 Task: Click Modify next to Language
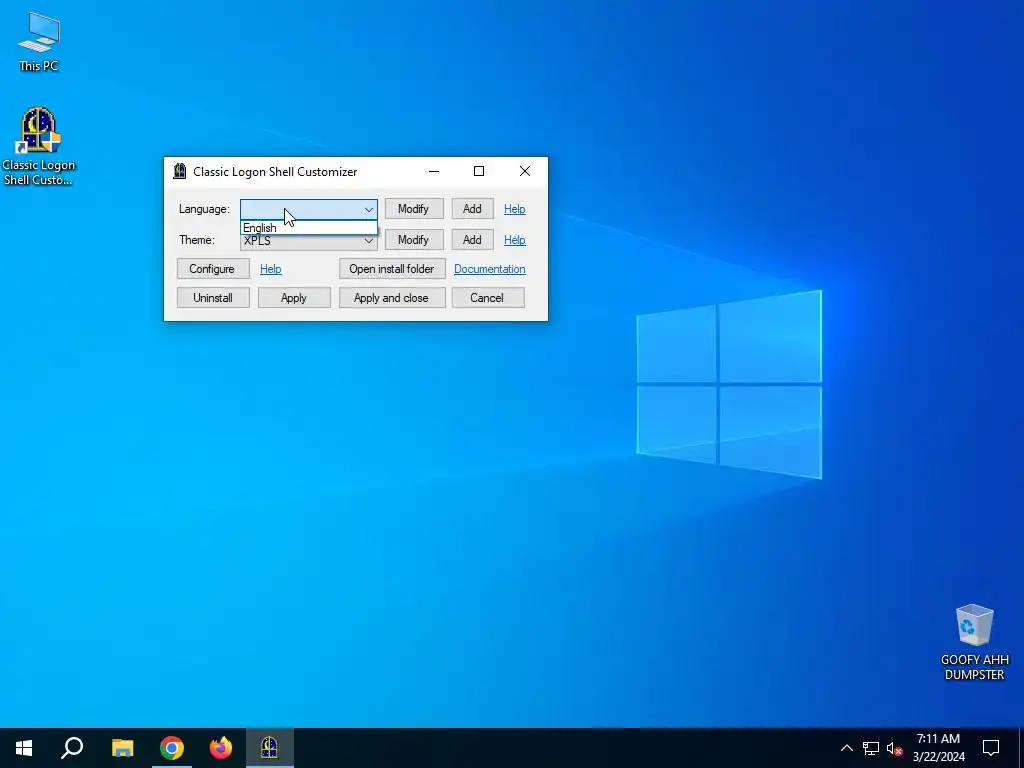pyautogui.click(x=414, y=209)
